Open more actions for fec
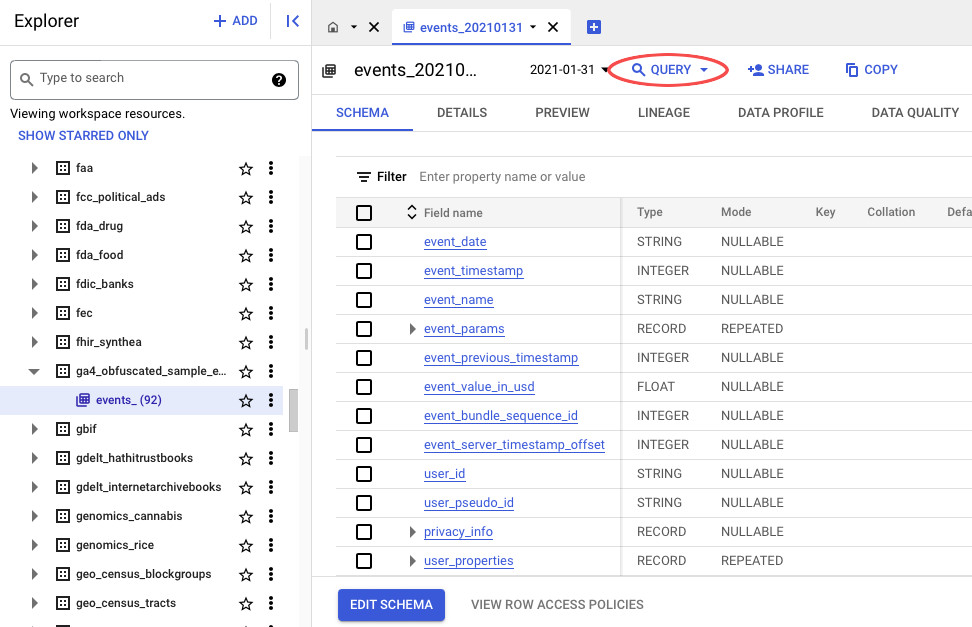The image size is (972, 627). tap(271, 313)
